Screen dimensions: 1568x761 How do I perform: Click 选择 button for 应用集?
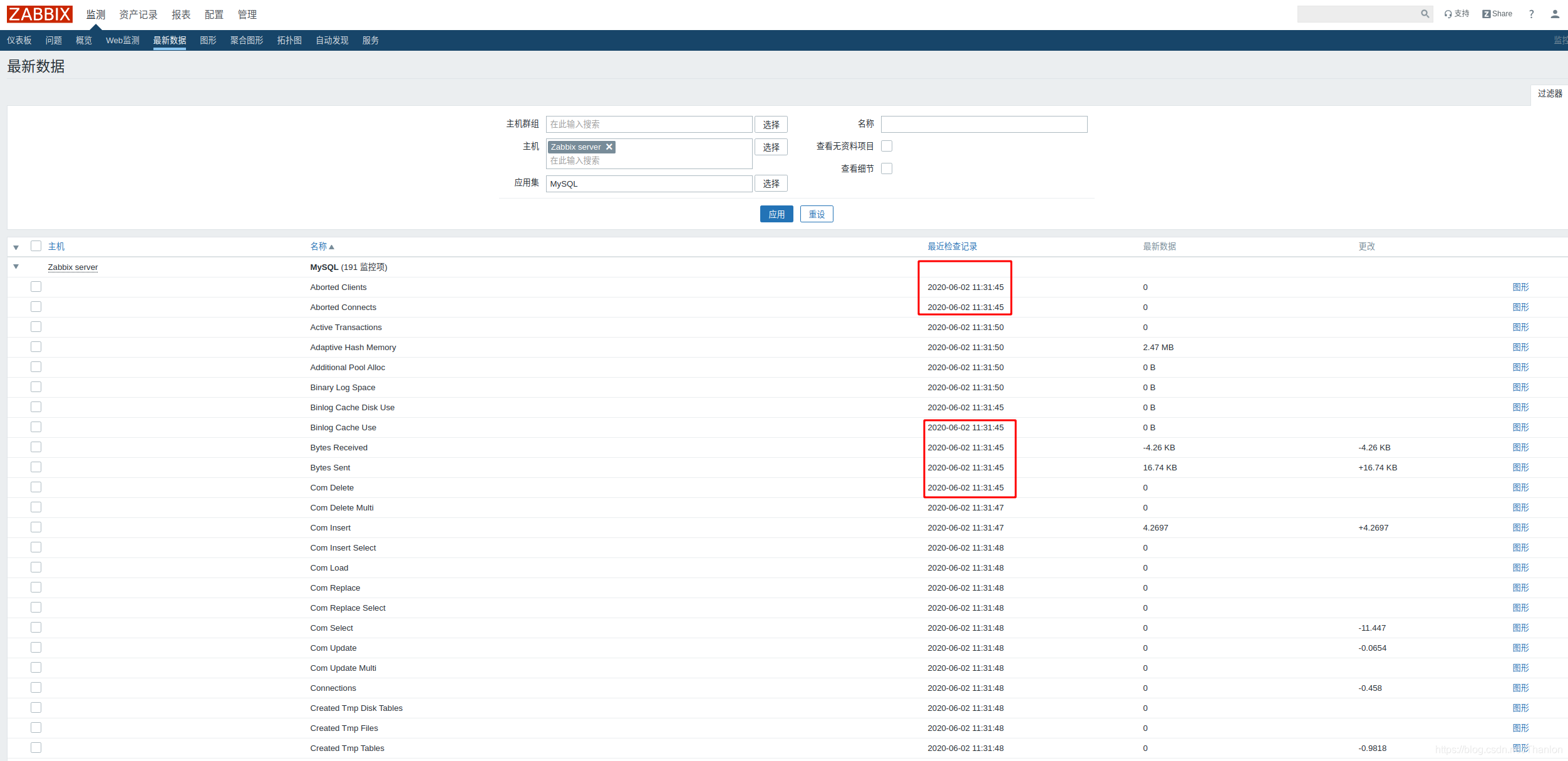(x=771, y=184)
